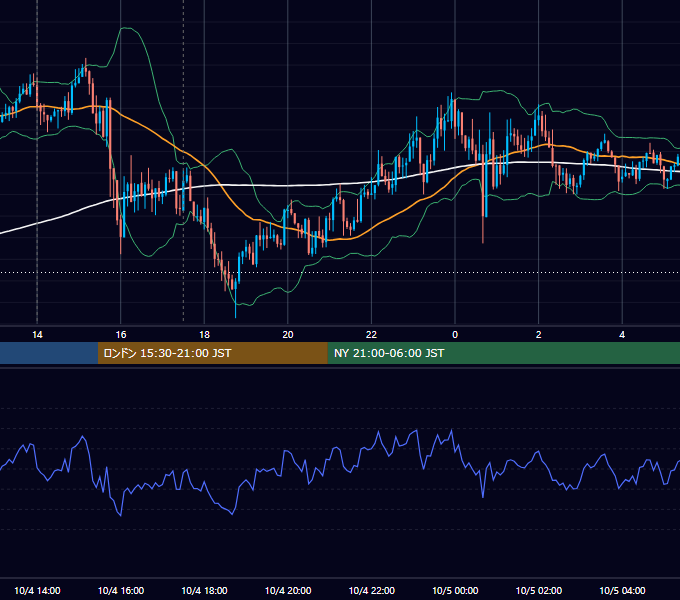Click the 0 hour label on price chart axis
Screen dimensions: 680x600
pyautogui.click(x=455, y=335)
